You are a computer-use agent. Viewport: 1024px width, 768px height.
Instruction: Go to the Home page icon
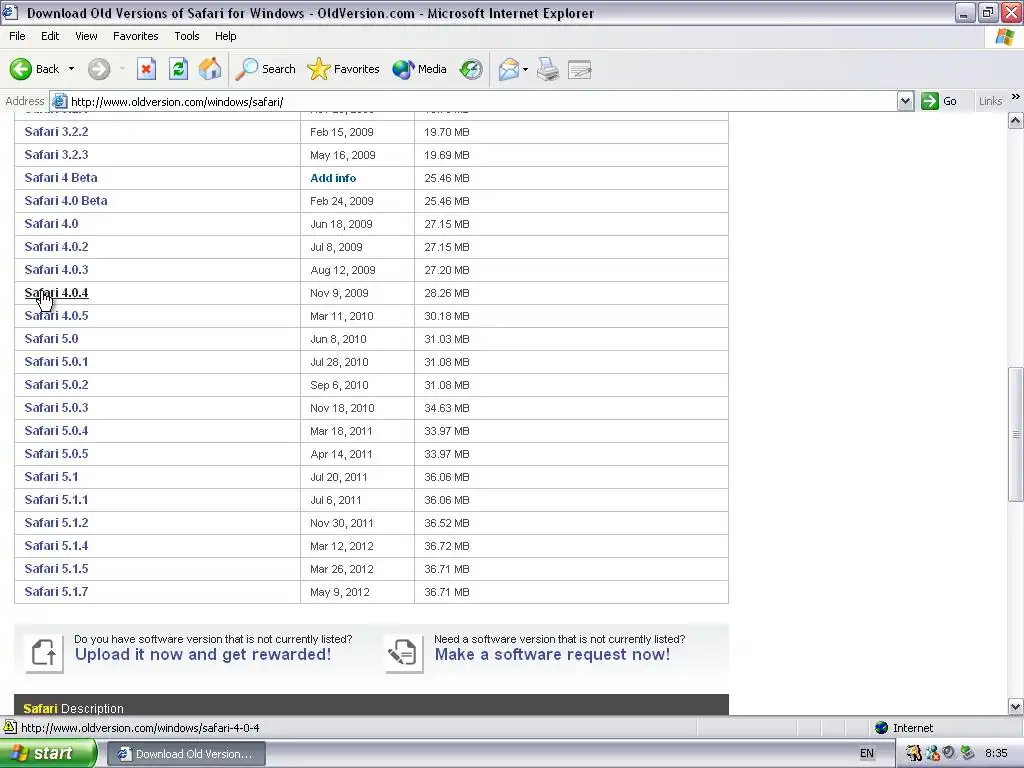[210, 69]
